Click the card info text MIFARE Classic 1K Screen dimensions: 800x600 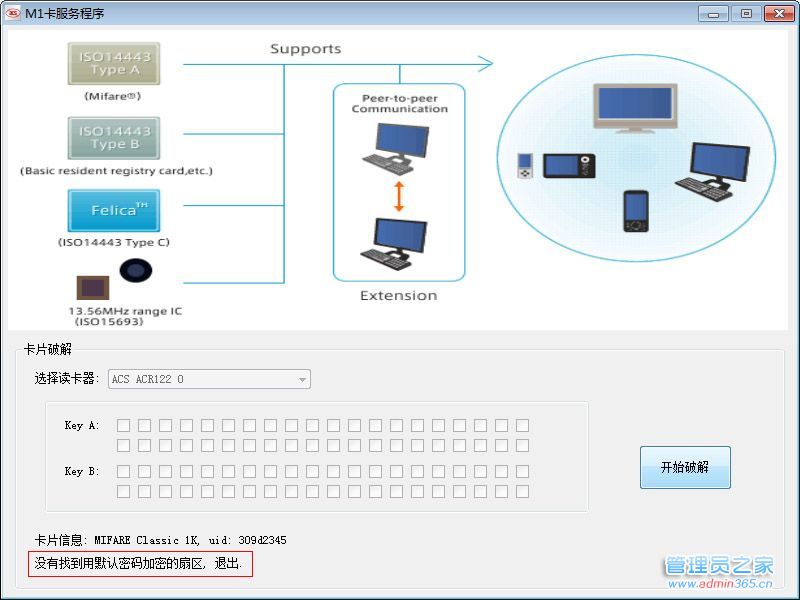pyautogui.click(x=147, y=540)
